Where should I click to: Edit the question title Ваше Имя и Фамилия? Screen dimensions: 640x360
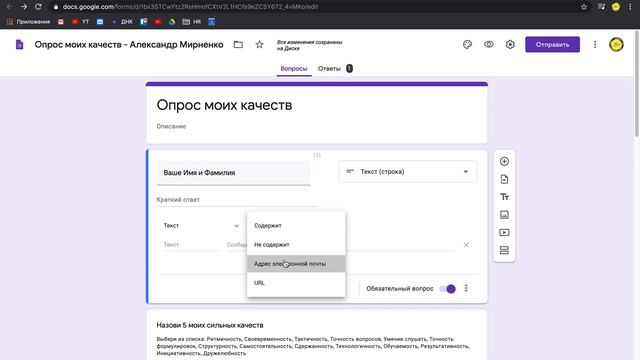tap(233, 173)
